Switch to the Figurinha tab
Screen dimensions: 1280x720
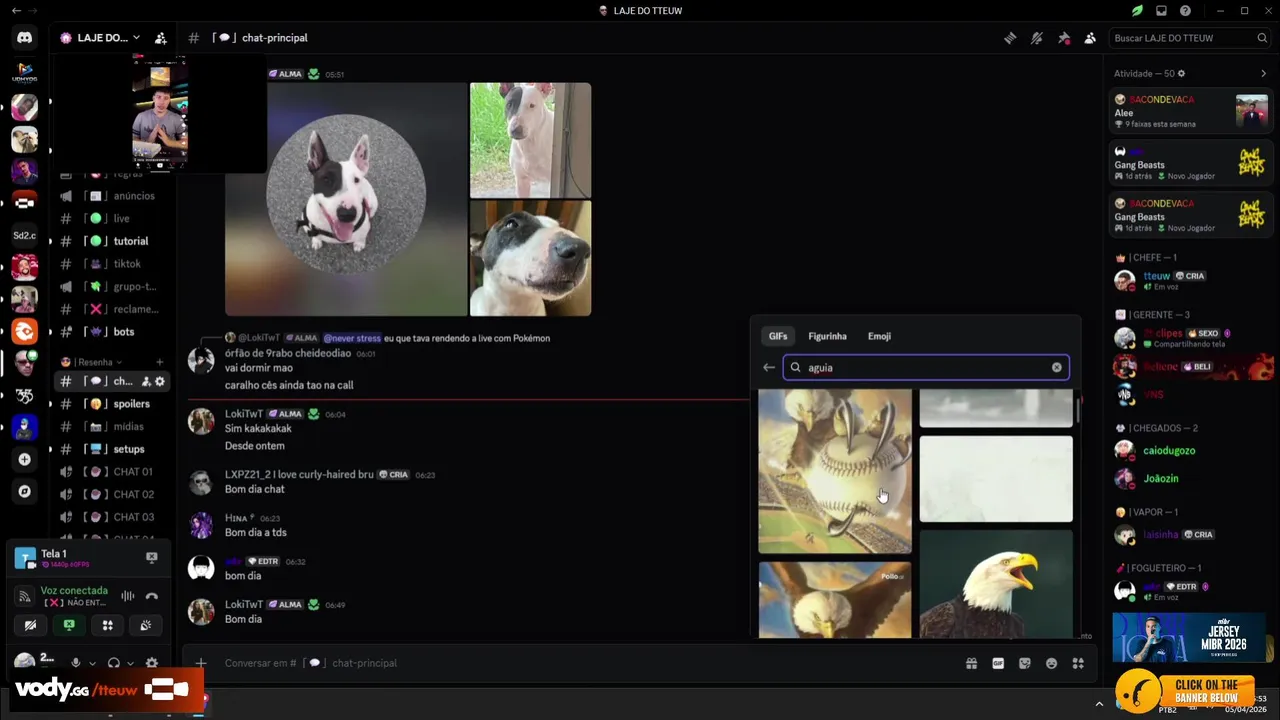827,336
